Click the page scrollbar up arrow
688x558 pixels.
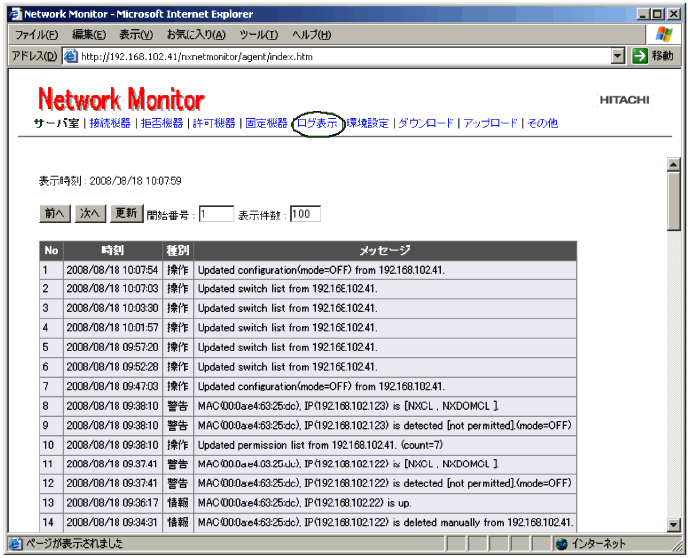674,165
